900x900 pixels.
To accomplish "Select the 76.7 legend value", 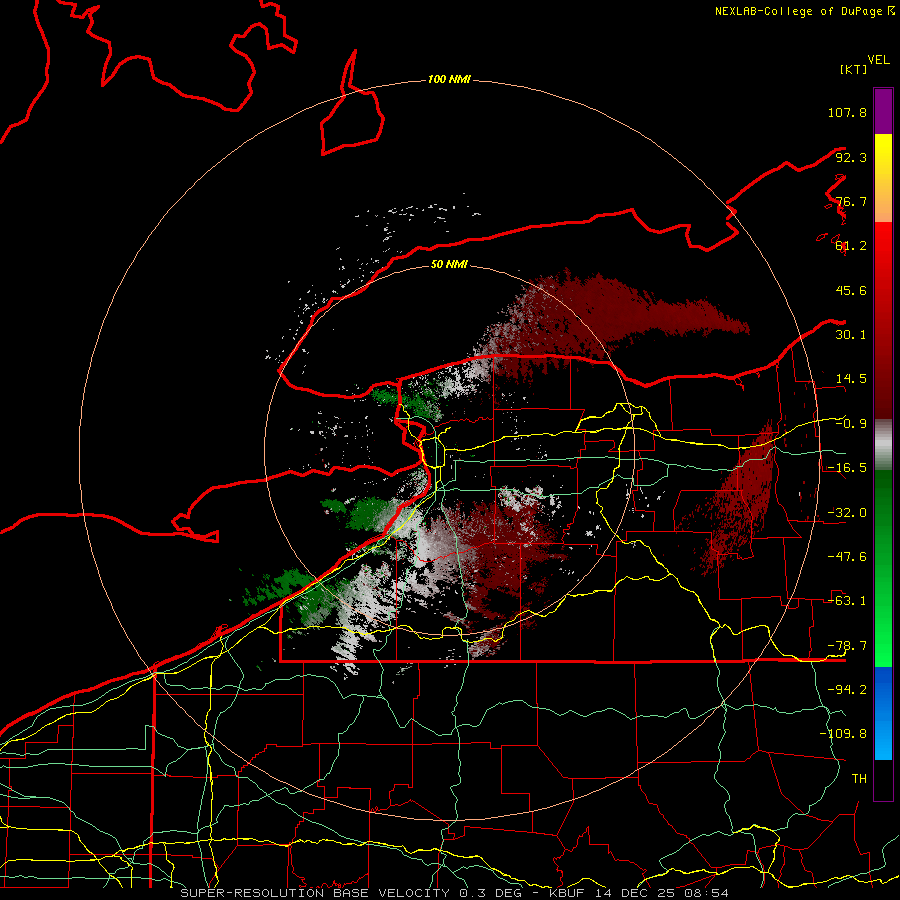I will click(851, 201).
